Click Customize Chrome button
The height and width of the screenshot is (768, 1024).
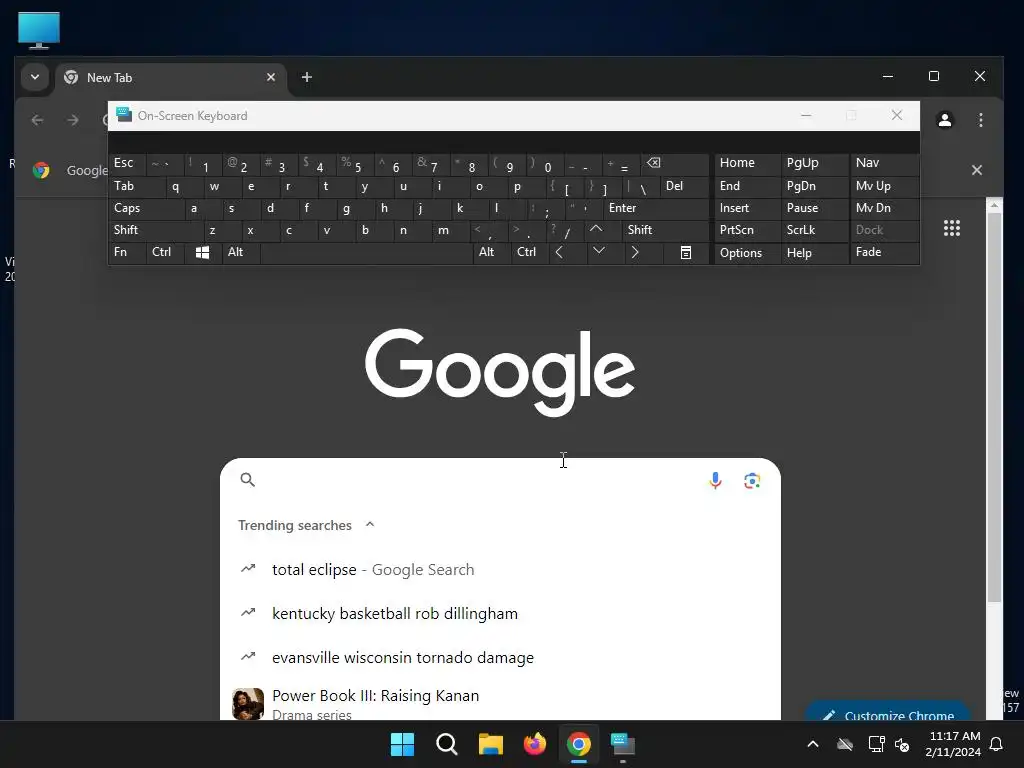pos(887,712)
